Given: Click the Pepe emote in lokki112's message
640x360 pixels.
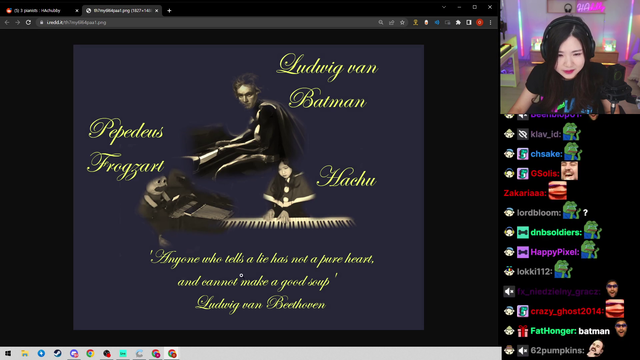Looking at the screenshot, I should (x=563, y=269).
